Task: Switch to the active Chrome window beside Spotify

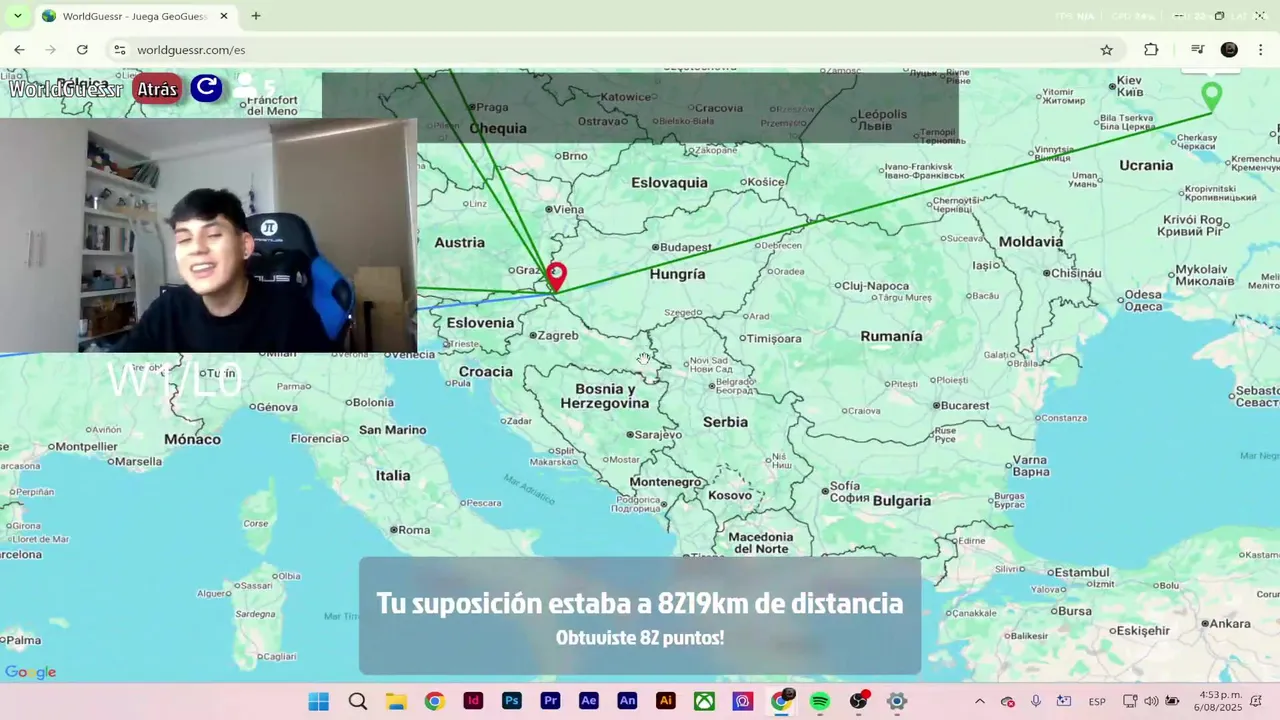Action: tap(782, 701)
